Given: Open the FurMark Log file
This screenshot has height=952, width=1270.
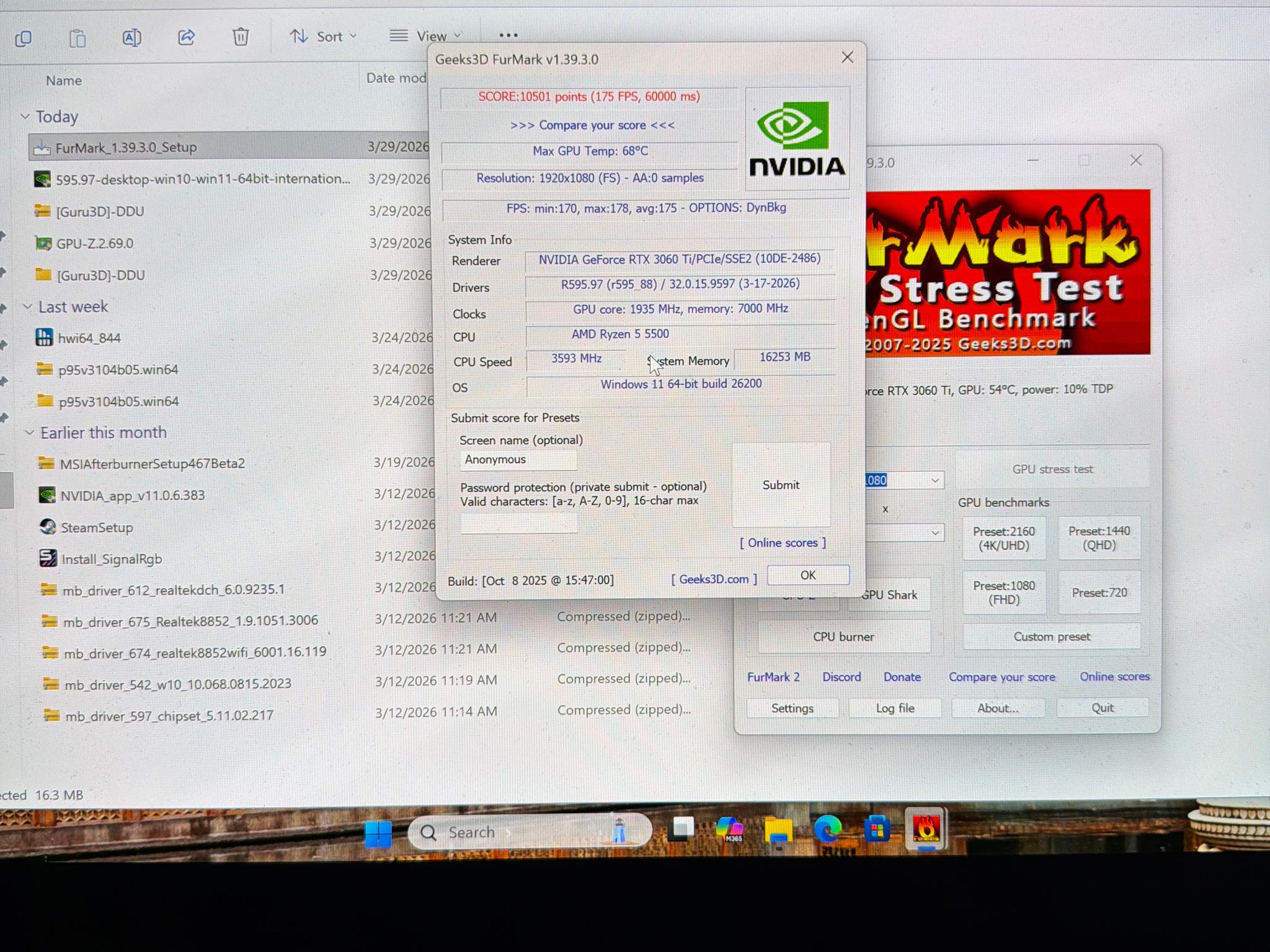Looking at the screenshot, I should coord(895,708).
